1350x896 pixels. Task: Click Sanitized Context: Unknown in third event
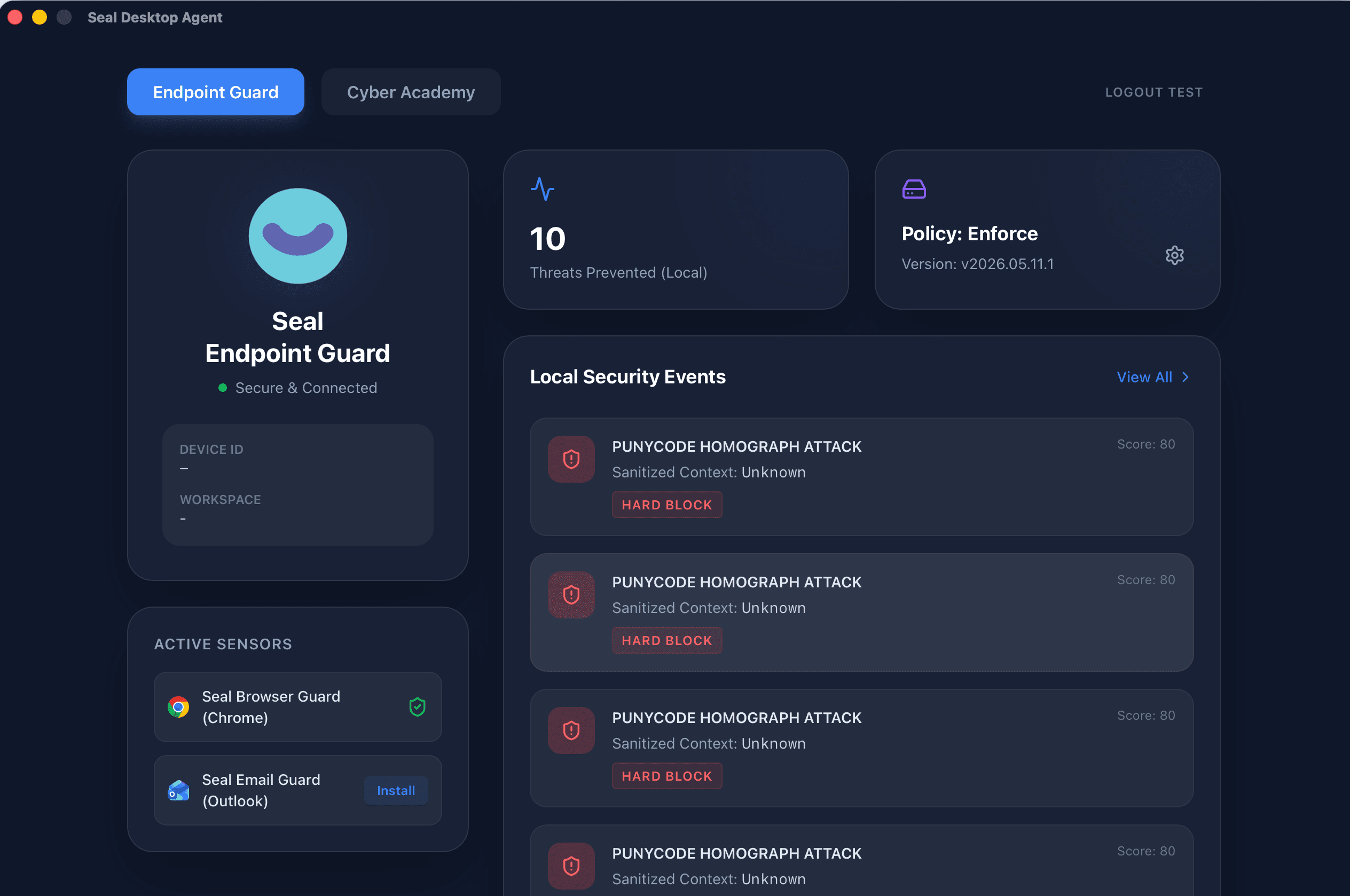[709, 743]
